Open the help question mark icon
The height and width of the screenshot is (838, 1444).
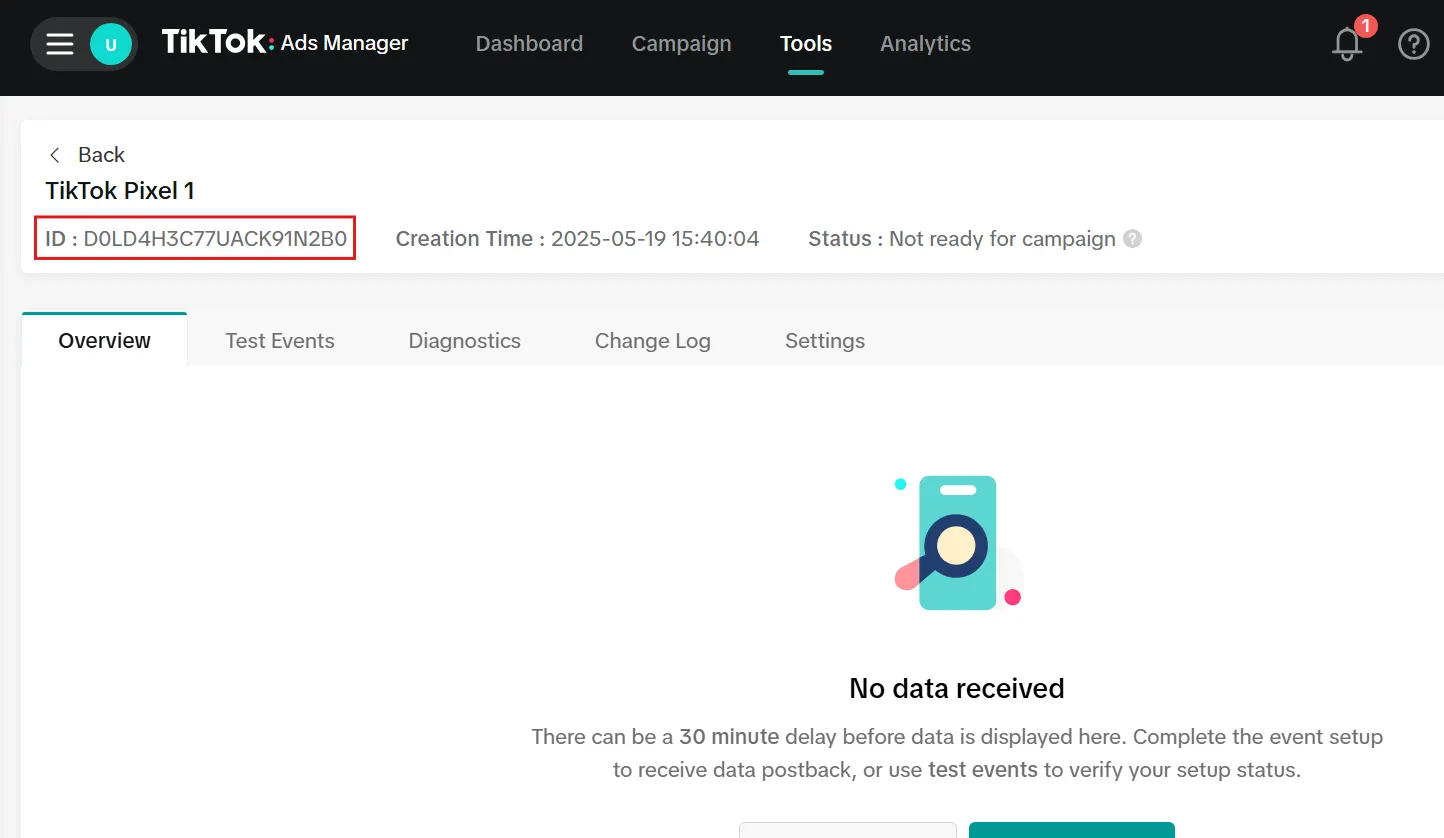[x=1413, y=44]
